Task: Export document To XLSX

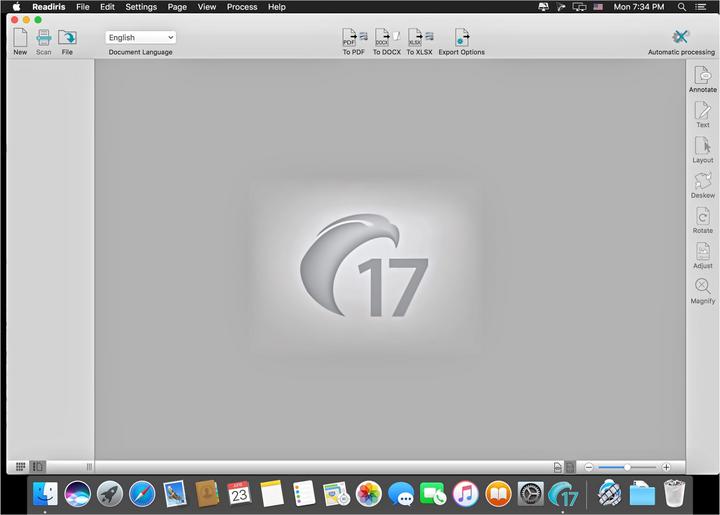Action: (419, 41)
